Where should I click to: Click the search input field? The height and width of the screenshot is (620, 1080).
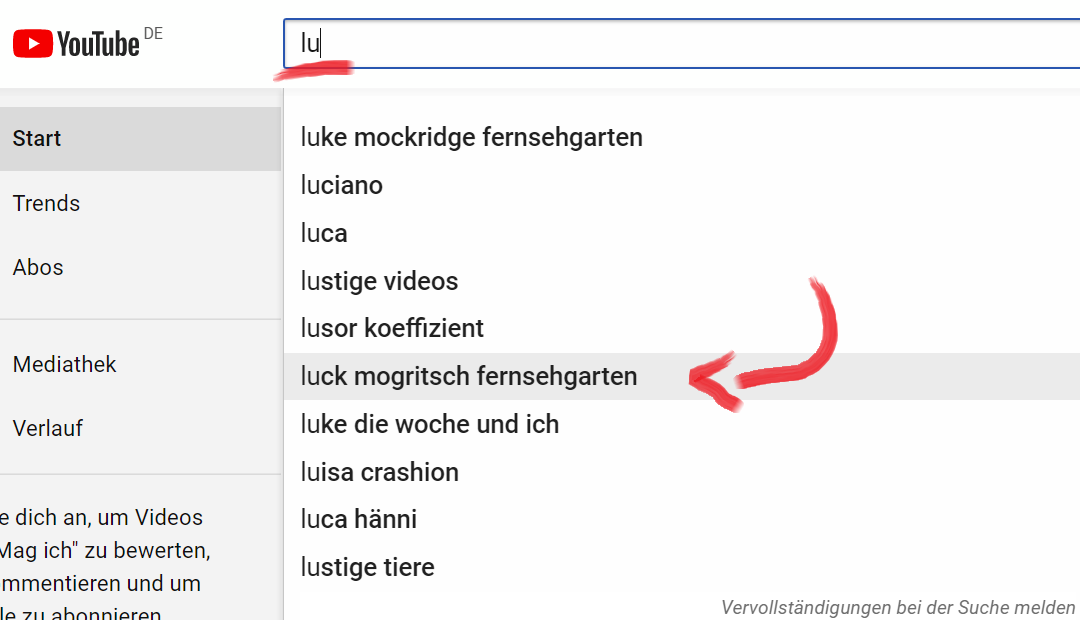(680, 44)
